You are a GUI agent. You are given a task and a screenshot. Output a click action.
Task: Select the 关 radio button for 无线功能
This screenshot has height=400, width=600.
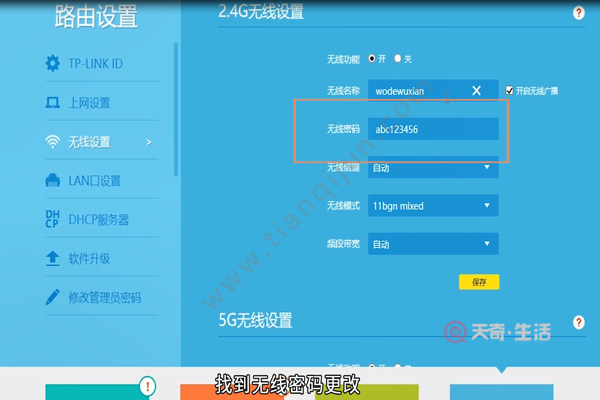[398, 59]
